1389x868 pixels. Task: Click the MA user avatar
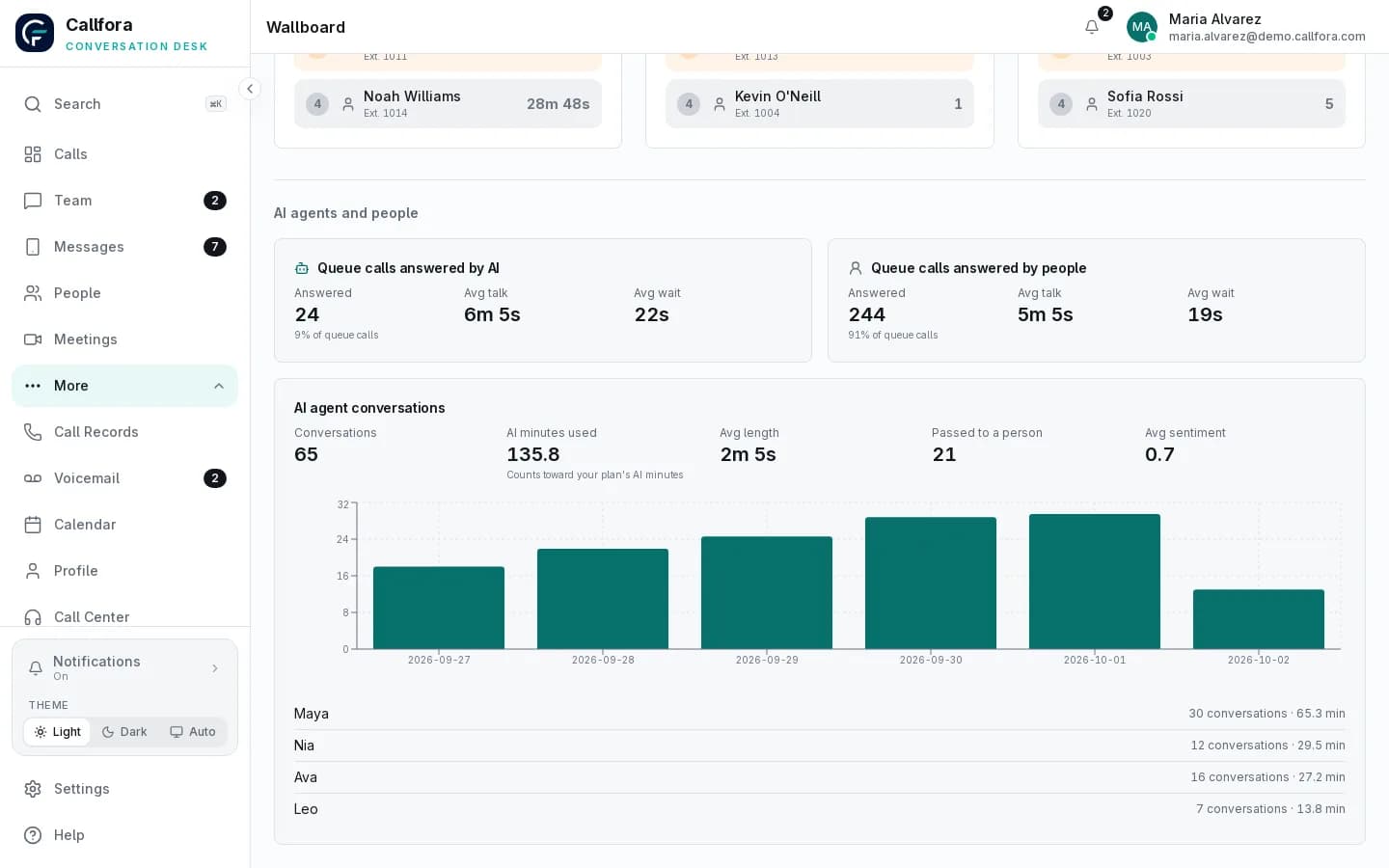(1142, 27)
